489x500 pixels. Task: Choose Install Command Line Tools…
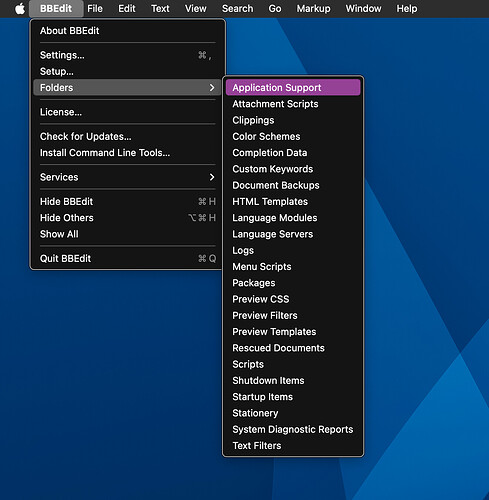pyautogui.click(x=127, y=153)
